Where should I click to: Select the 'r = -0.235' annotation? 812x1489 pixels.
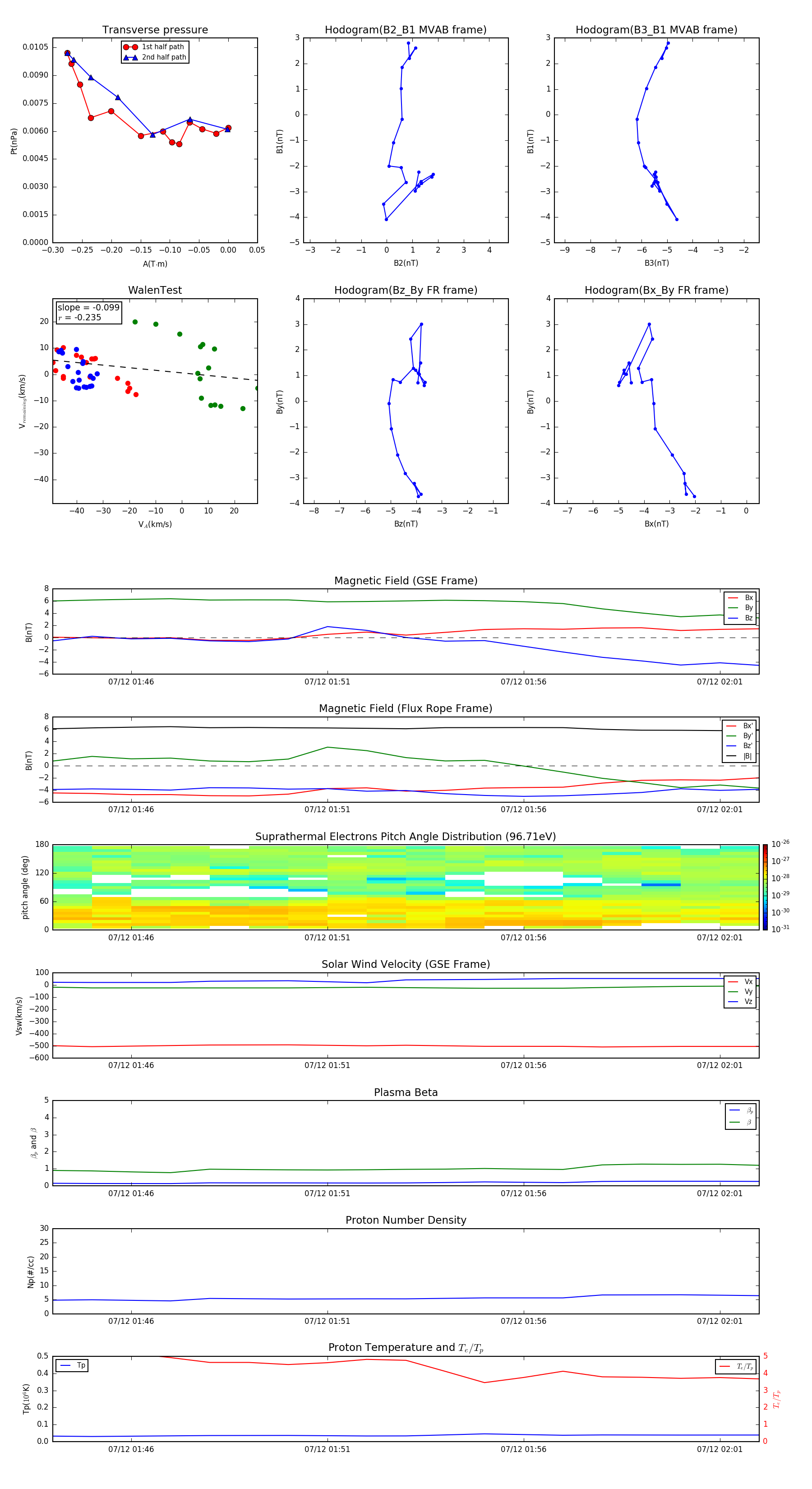[x=80, y=317]
